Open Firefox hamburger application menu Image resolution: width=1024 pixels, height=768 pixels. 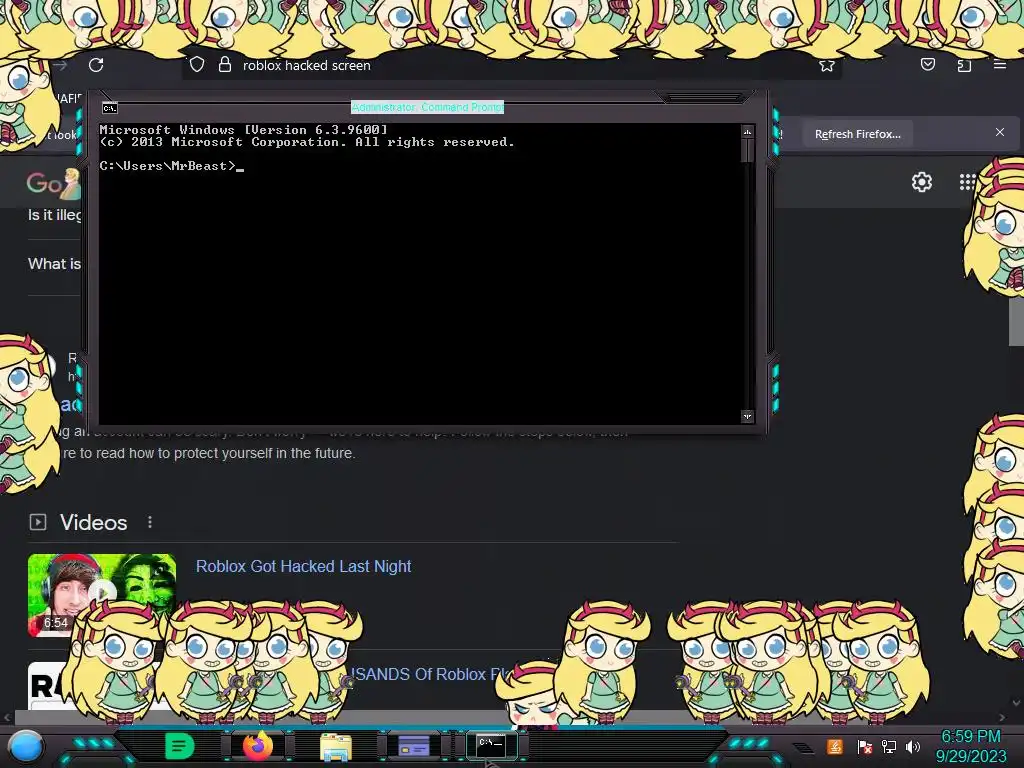coord(999,65)
